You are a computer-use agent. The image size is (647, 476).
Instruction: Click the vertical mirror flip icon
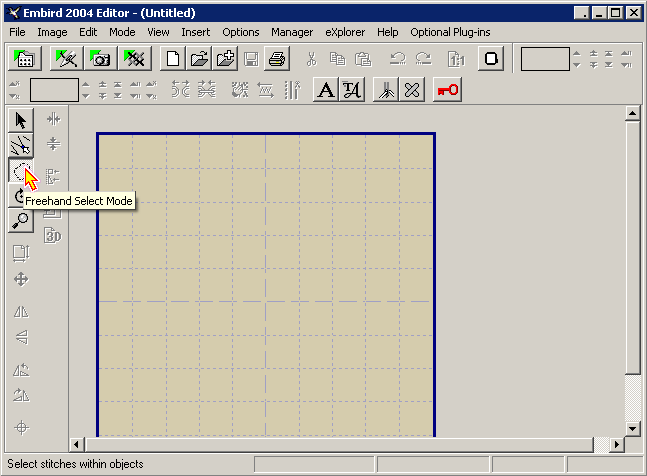(x=22, y=337)
